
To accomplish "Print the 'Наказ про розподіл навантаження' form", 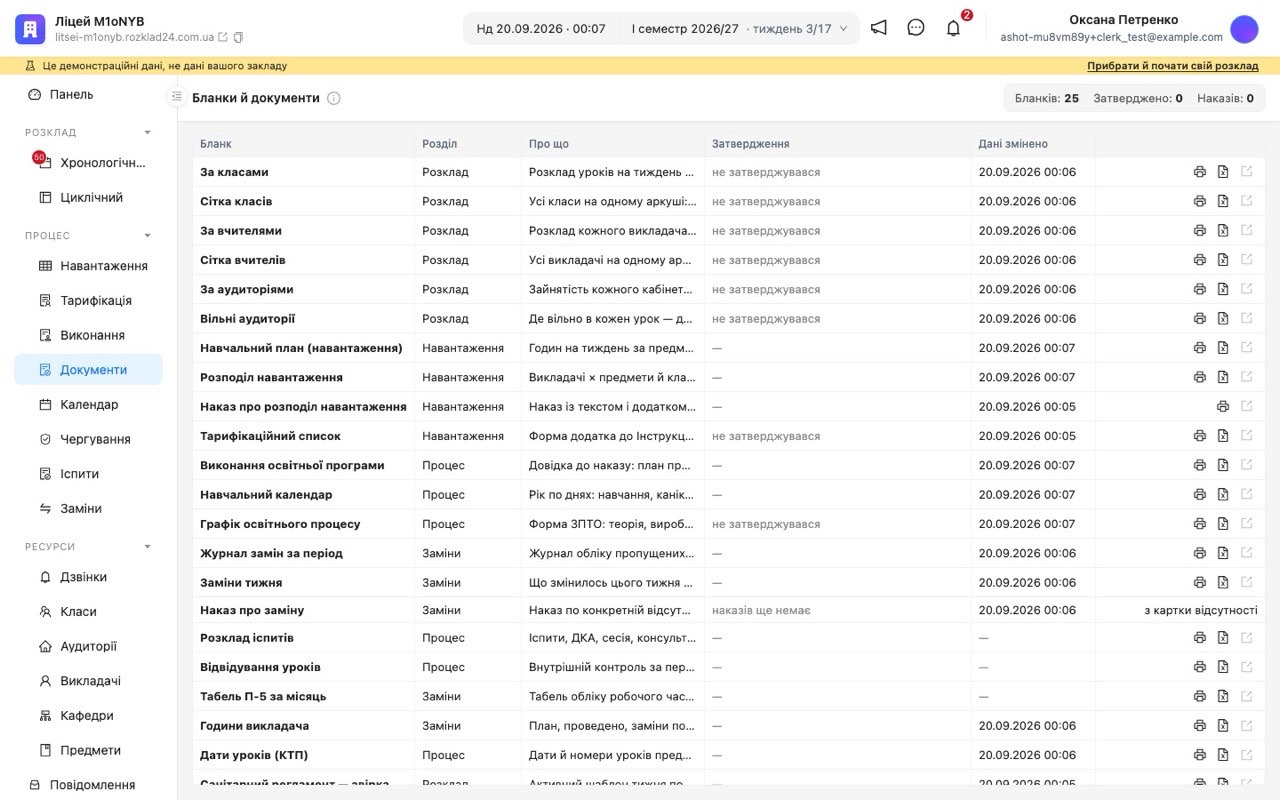I will point(1222,406).
